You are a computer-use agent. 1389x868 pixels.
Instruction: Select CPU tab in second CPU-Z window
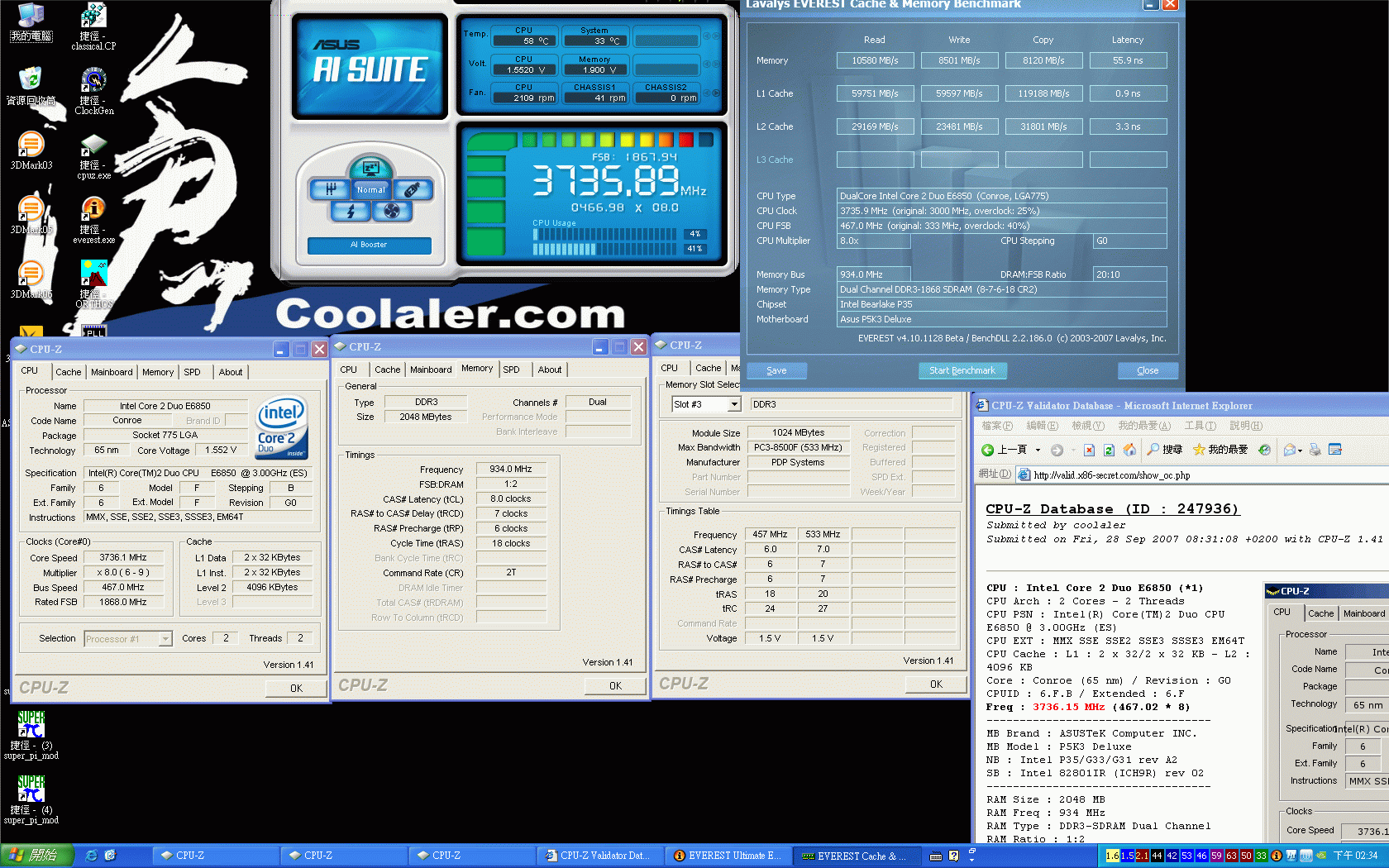pos(349,370)
